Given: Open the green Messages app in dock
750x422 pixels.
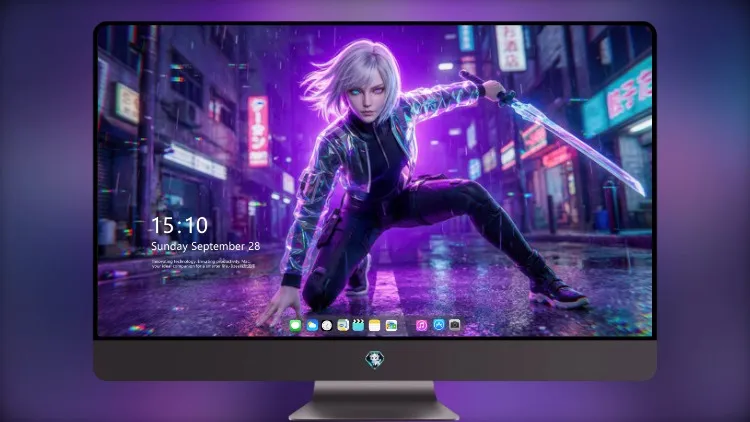Looking at the screenshot, I should [x=295, y=325].
